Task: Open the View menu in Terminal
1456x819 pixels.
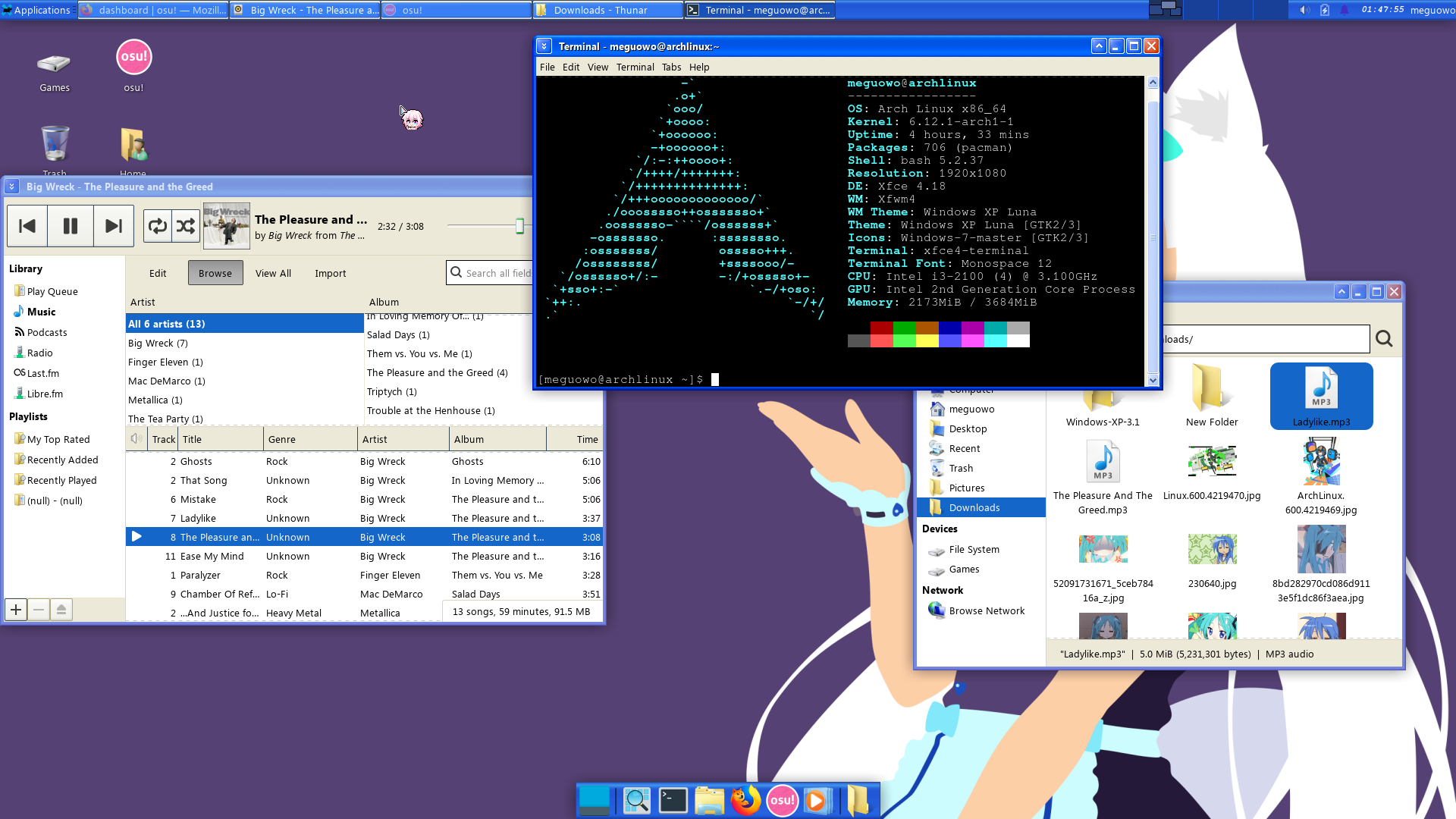Action: coord(598,67)
